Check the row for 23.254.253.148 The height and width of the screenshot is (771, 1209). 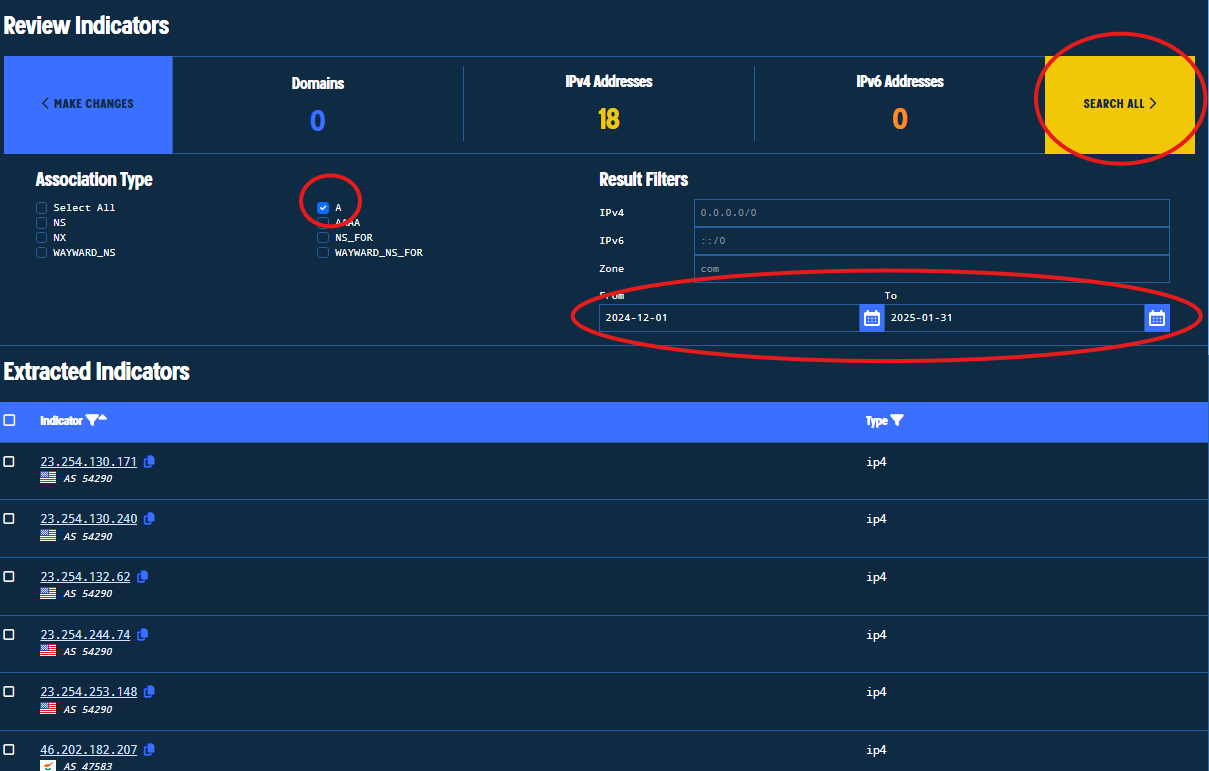(9, 691)
